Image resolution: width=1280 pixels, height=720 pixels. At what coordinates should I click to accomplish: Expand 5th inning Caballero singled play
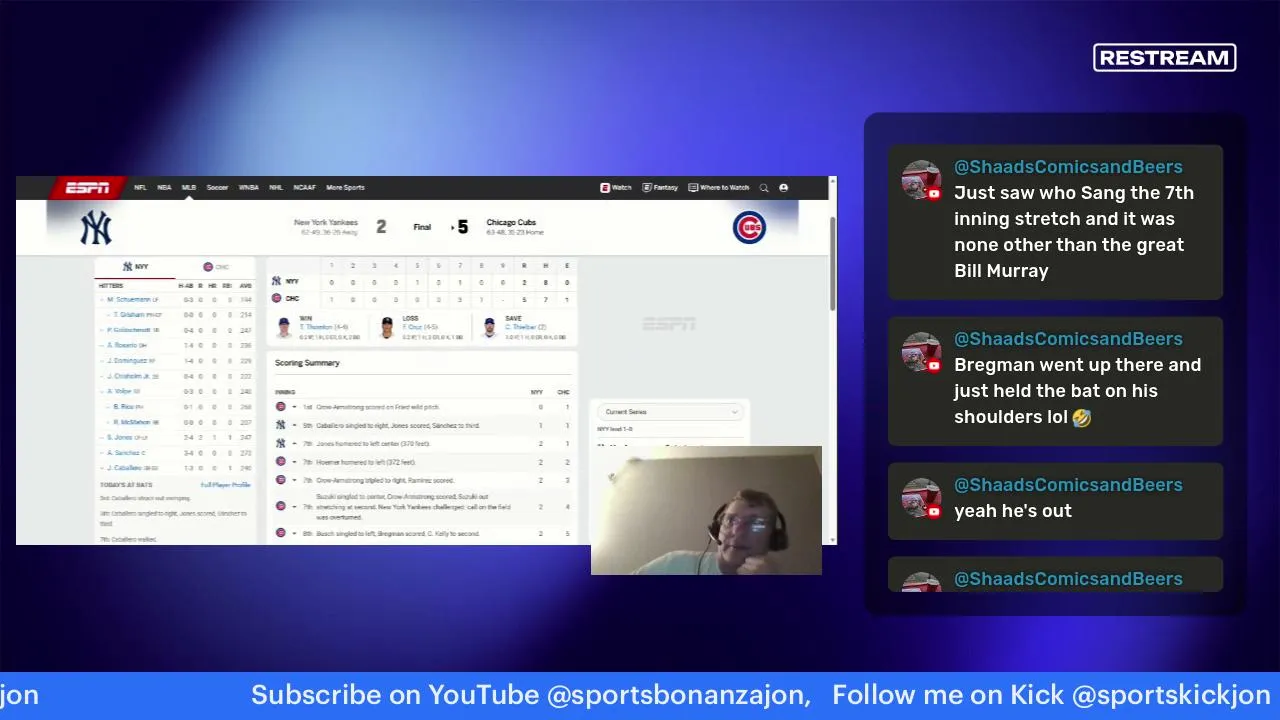click(294, 426)
